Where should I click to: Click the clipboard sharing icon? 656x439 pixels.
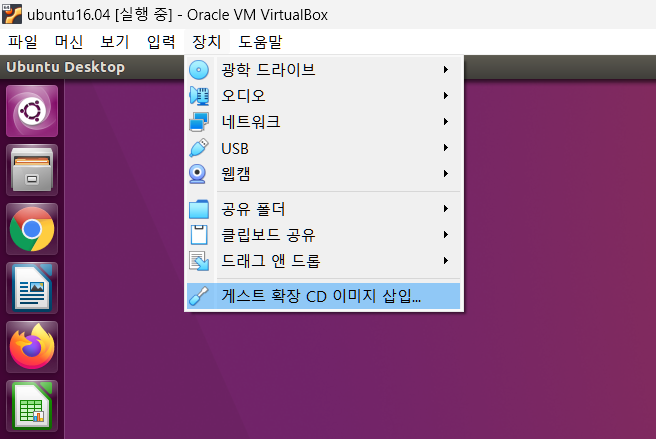point(199,235)
